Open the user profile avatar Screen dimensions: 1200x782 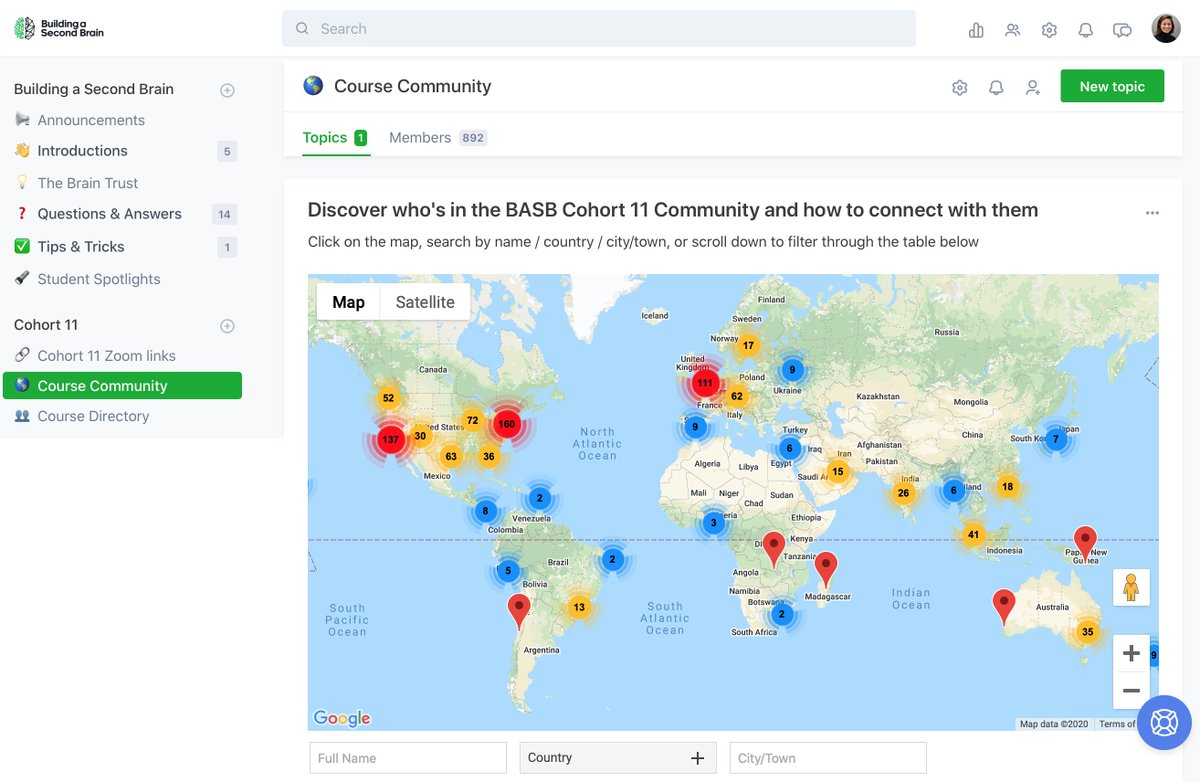click(x=1166, y=29)
